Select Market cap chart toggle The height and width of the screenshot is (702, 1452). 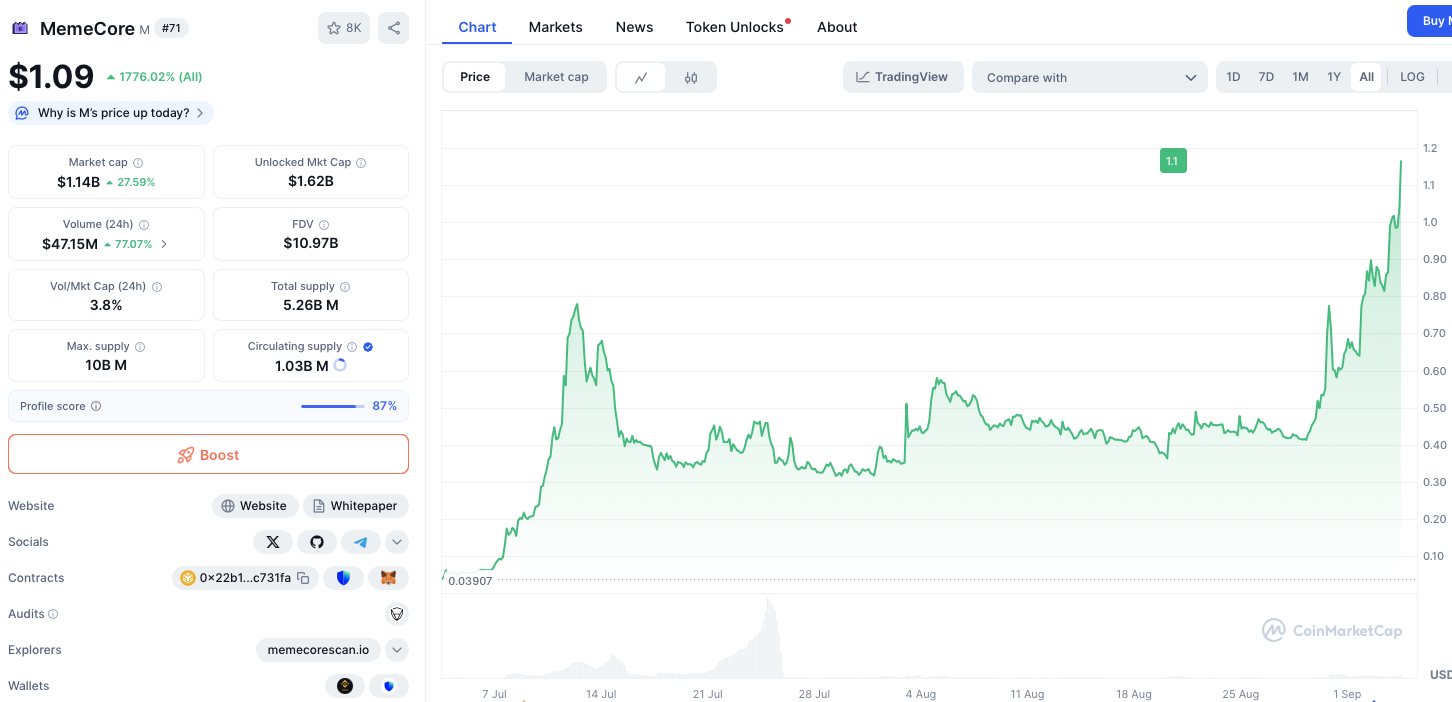click(556, 77)
